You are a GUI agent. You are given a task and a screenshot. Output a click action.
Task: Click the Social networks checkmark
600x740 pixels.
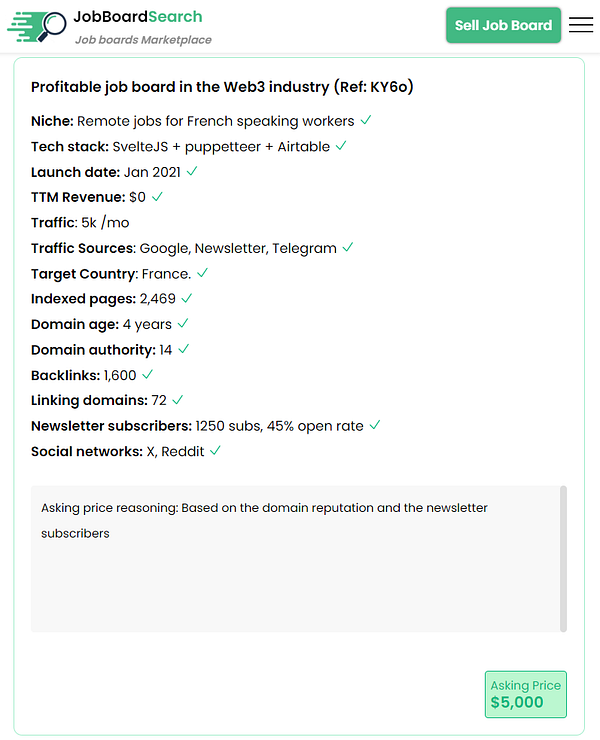pyautogui.click(x=215, y=451)
